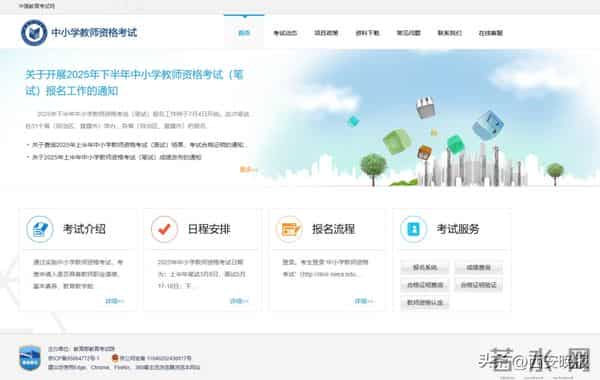Open the 考试介绍 card icon

click(x=40, y=229)
